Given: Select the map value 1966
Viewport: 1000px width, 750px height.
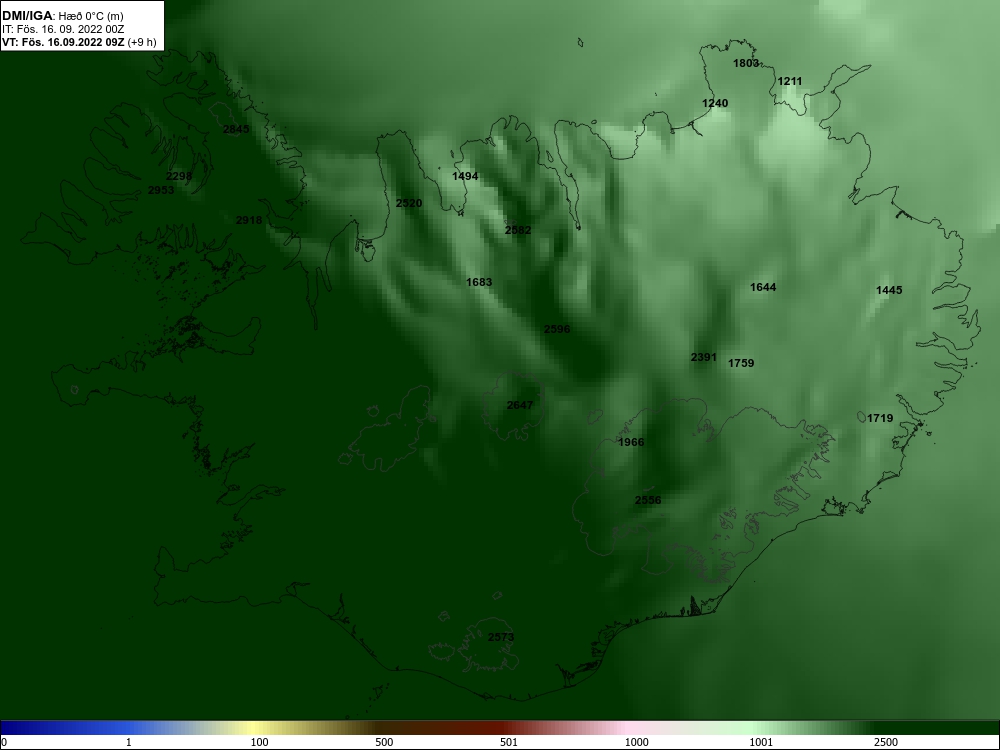Looking at the screenshot, I should (x=631, y=443).
